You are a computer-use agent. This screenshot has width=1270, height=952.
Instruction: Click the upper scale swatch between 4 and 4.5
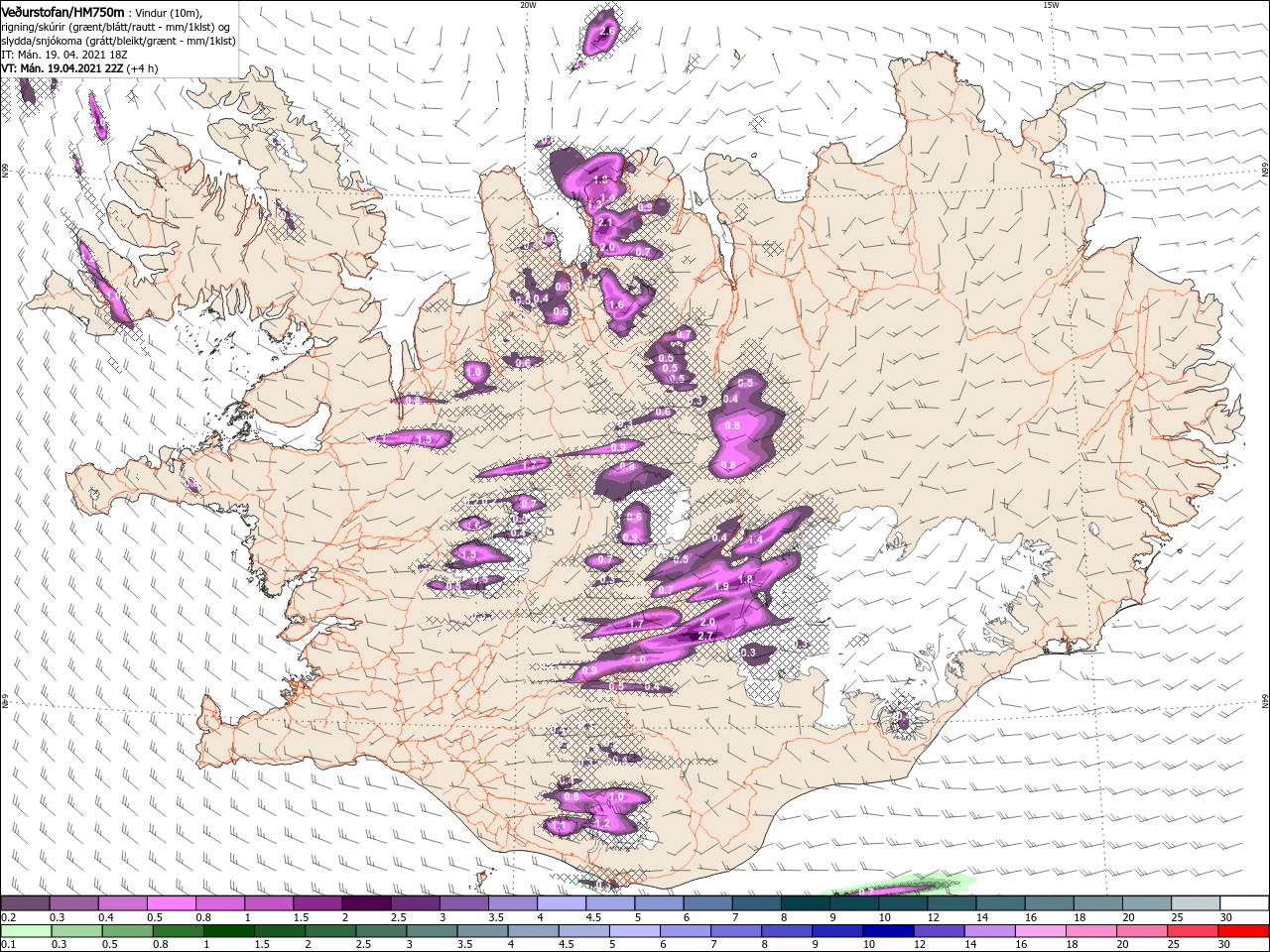562,903
